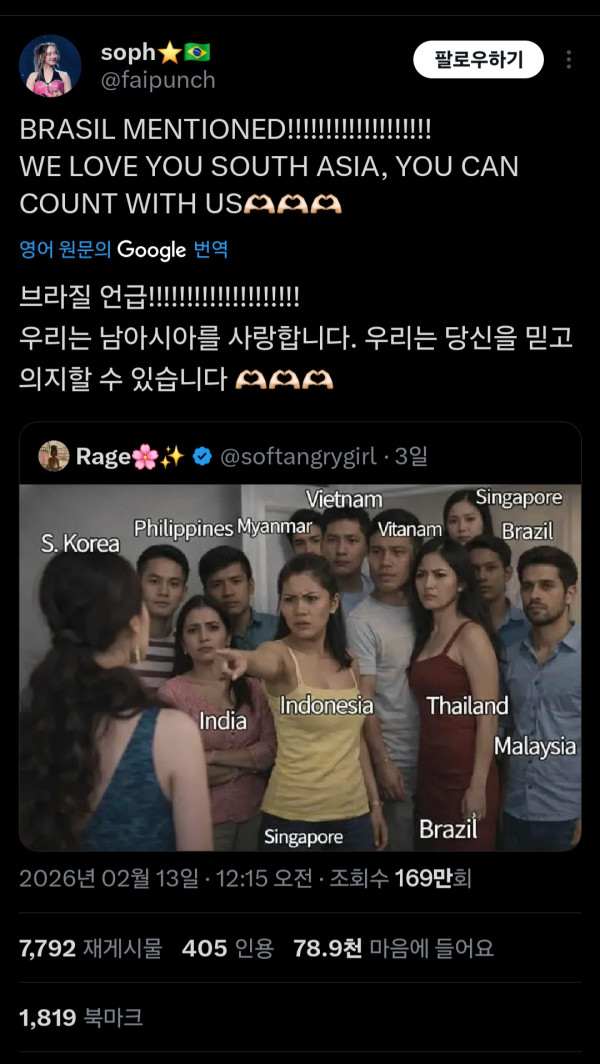Tap the Rage display name in quoted post
Screen dimensions: 600x1064
(x=104, y=457)
